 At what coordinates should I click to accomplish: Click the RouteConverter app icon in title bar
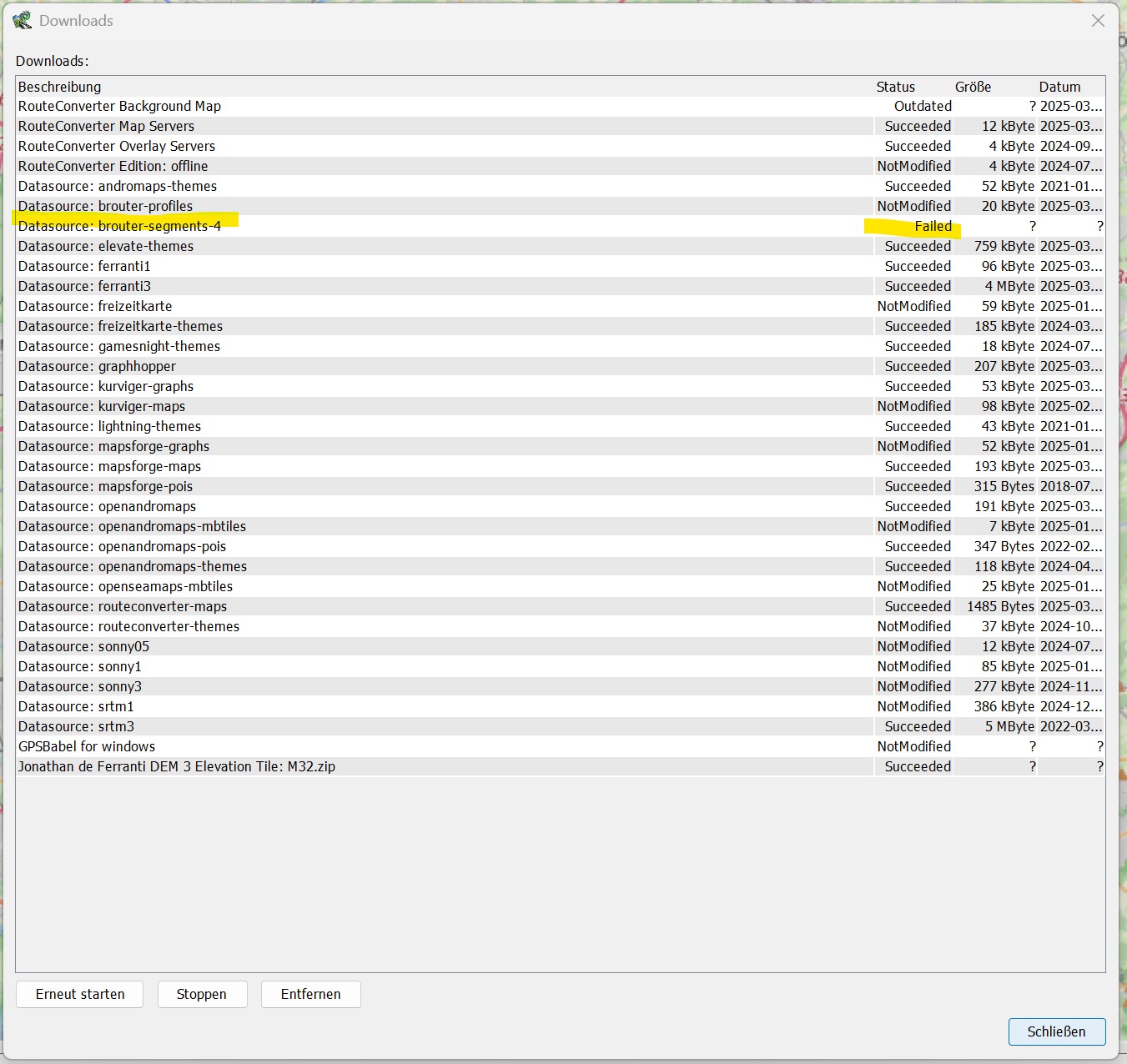[x=22, y=20]
